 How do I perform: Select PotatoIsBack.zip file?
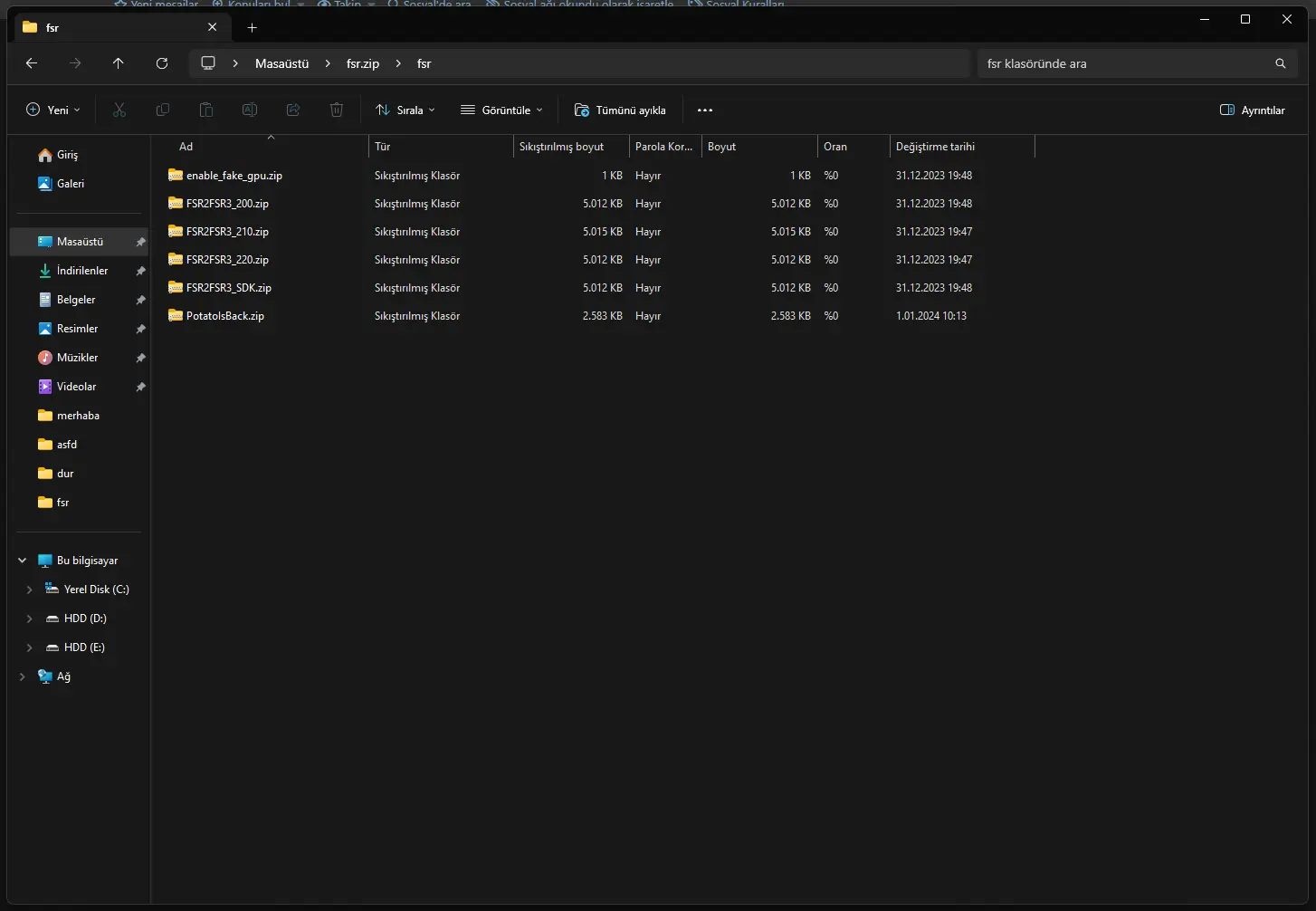coord(216,316)
